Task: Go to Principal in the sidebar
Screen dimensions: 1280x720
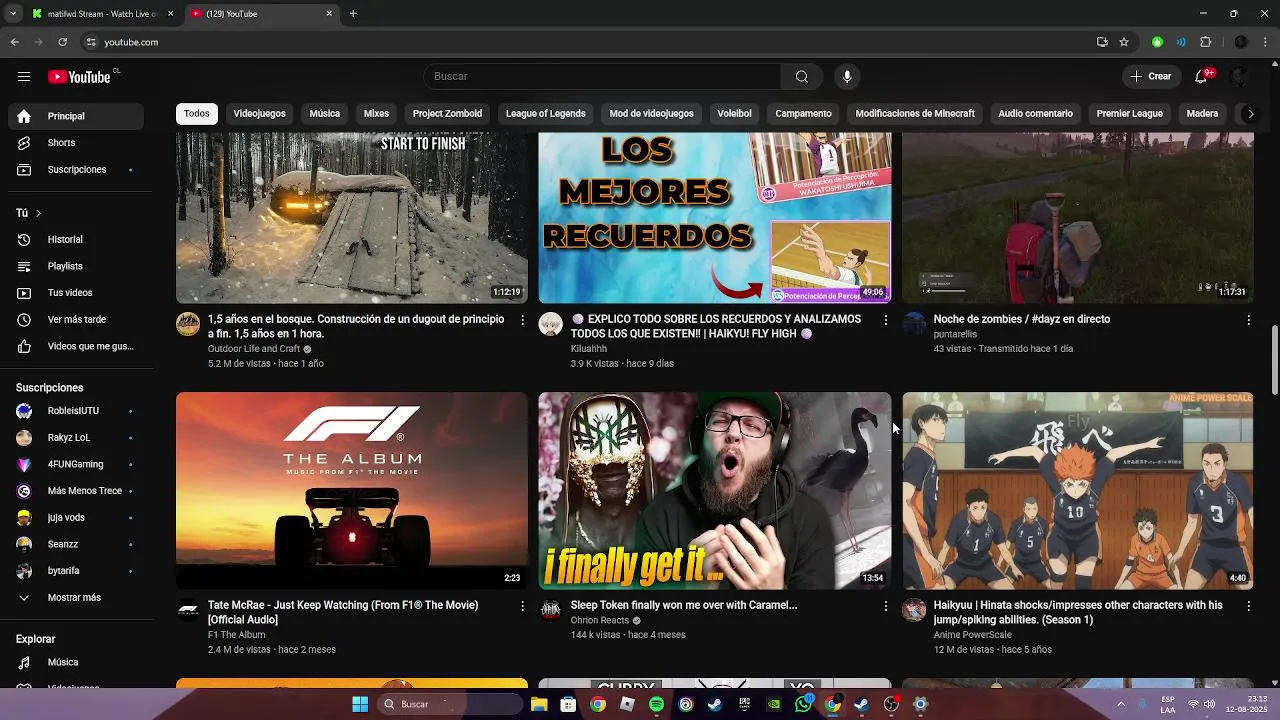Action: (x=76, y=116)
